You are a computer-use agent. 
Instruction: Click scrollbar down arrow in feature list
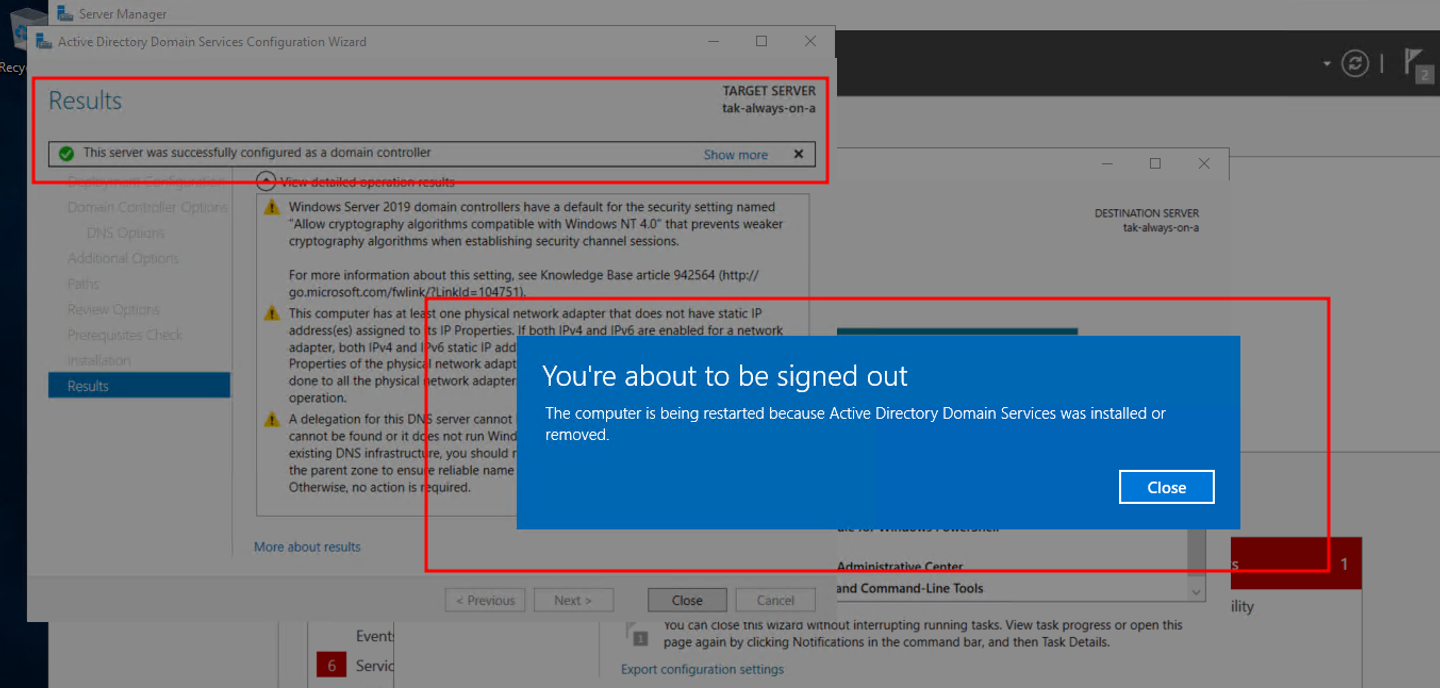coord(1197,592)
